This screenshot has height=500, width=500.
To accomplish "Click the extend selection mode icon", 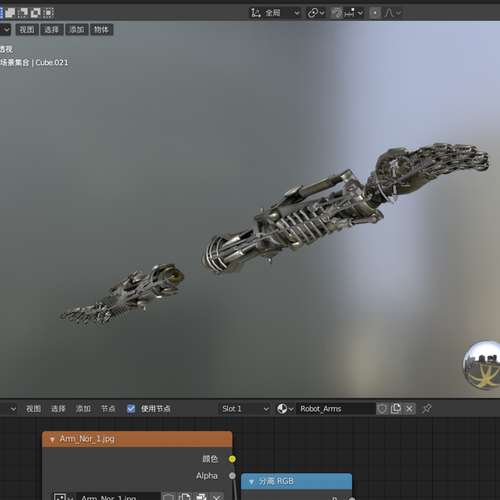I will (10, 13).
